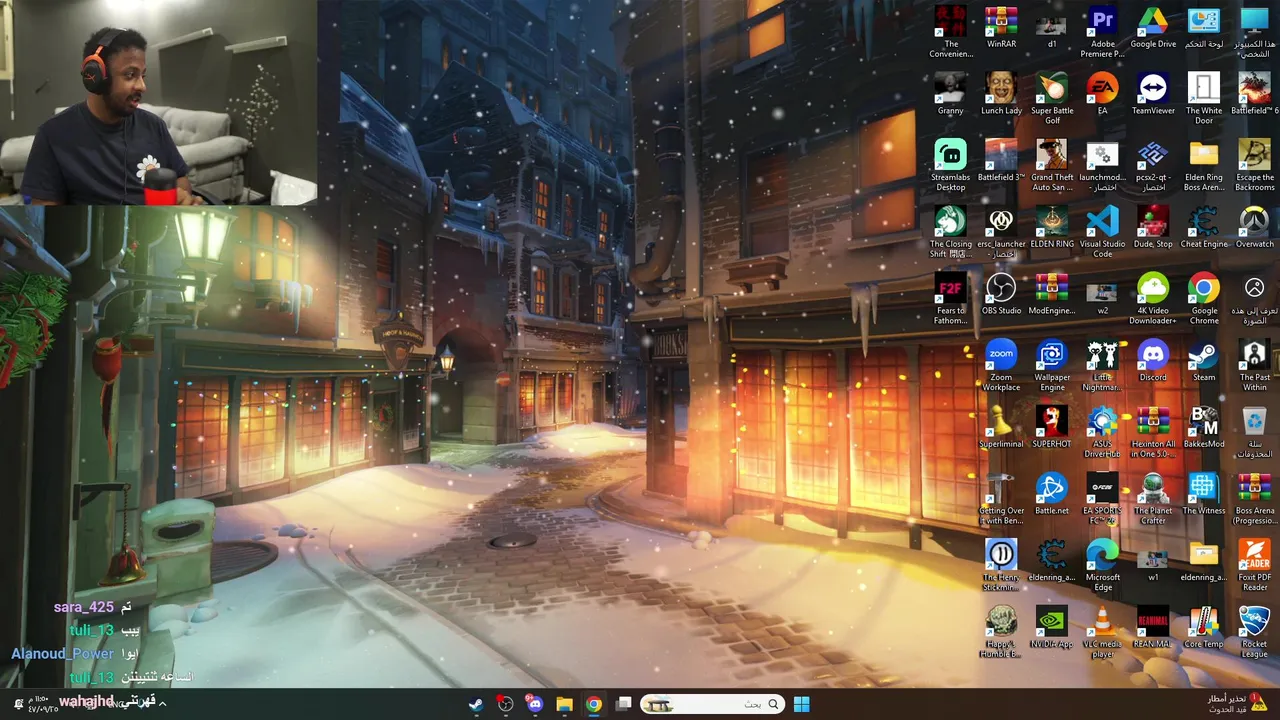Select The Past Within game icon
Screen dimensions: 1280x720
[x=1255, y=365]
